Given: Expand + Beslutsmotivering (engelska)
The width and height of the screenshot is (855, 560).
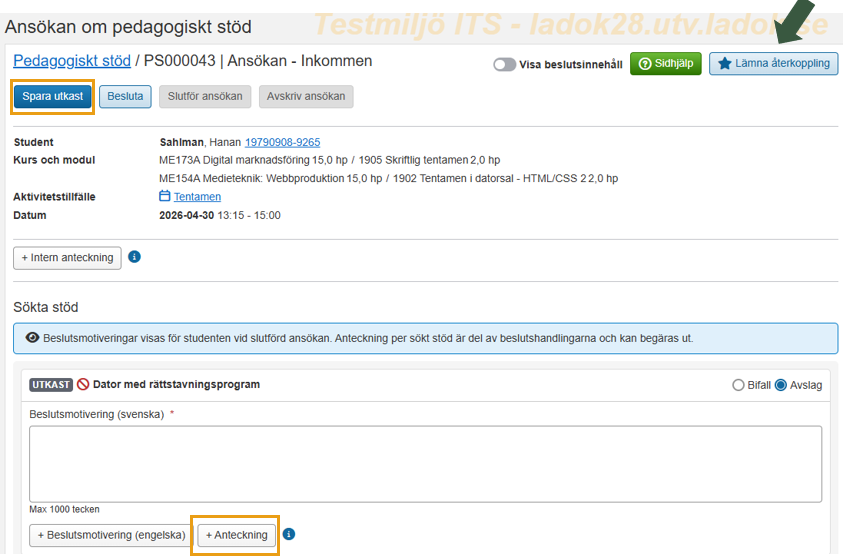Looking at the screenshot, I should tap(110, 535).
